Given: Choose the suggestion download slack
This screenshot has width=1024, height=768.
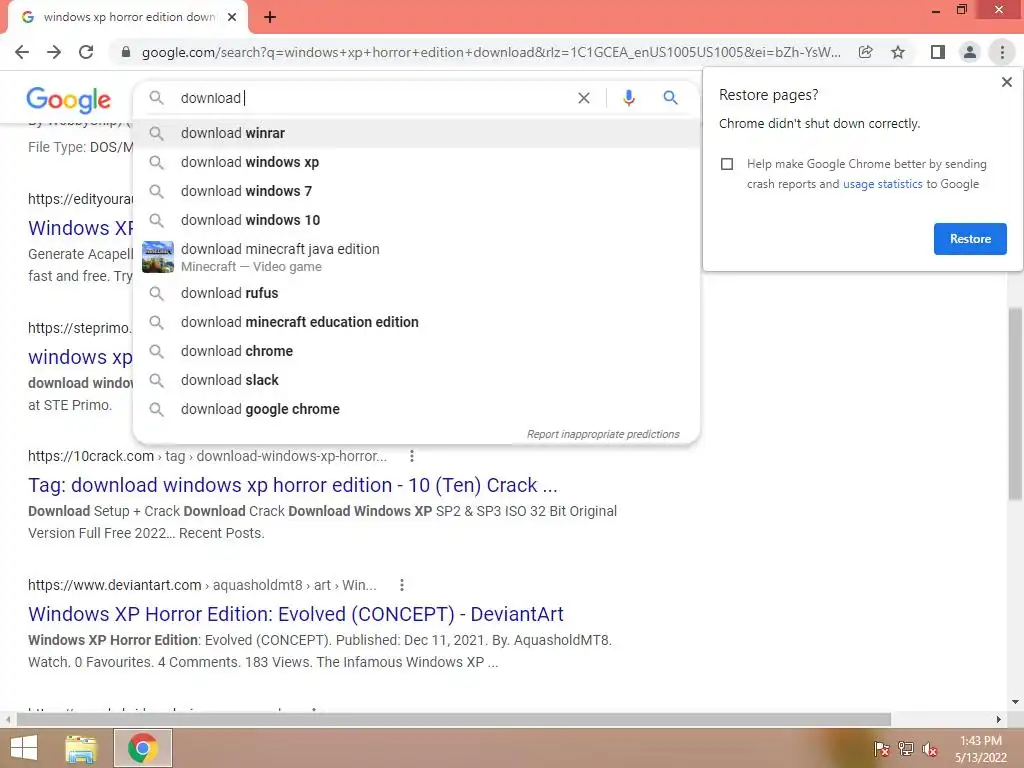Looking at the screenshot, I should (416, 380).
